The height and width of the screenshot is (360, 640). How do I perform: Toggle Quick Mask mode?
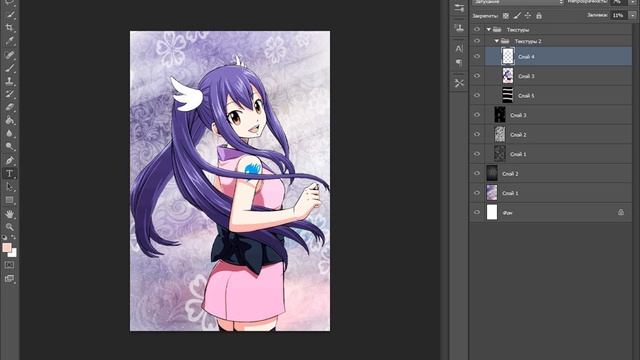(x=9, y=265)
